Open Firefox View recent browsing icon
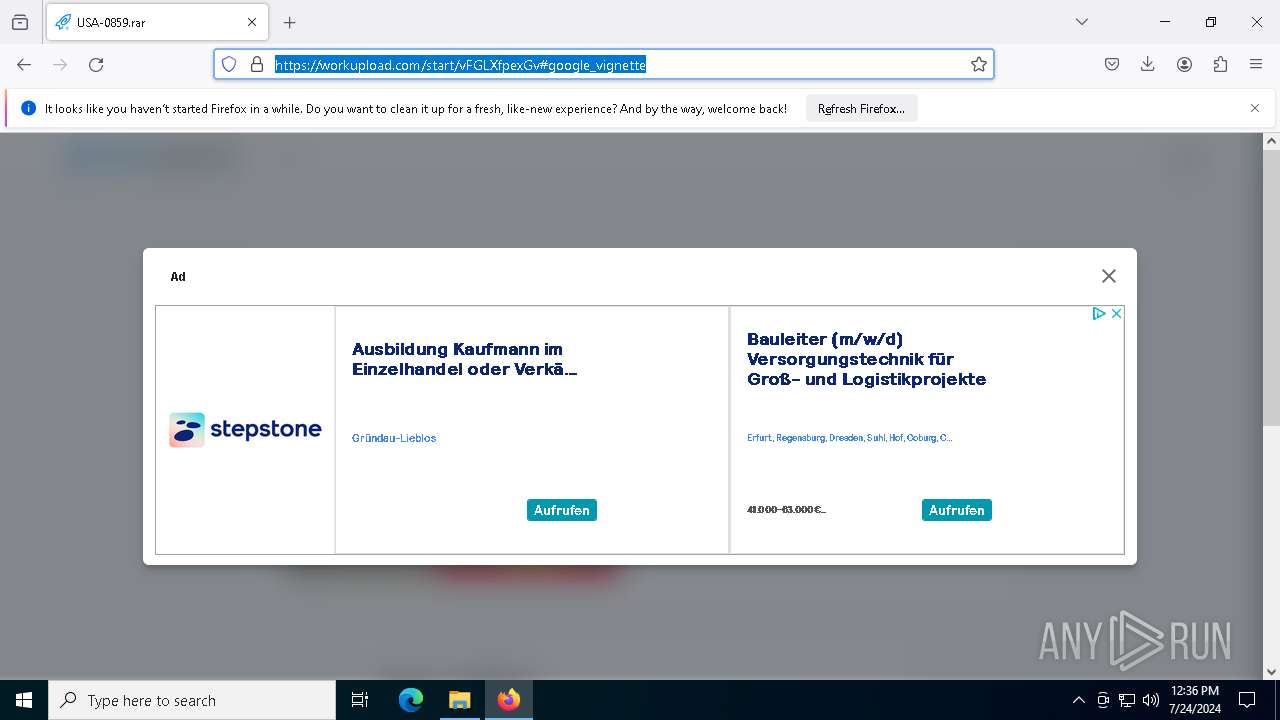Image resolution: width=1280 pixels, height=720 pixels. 20,22
